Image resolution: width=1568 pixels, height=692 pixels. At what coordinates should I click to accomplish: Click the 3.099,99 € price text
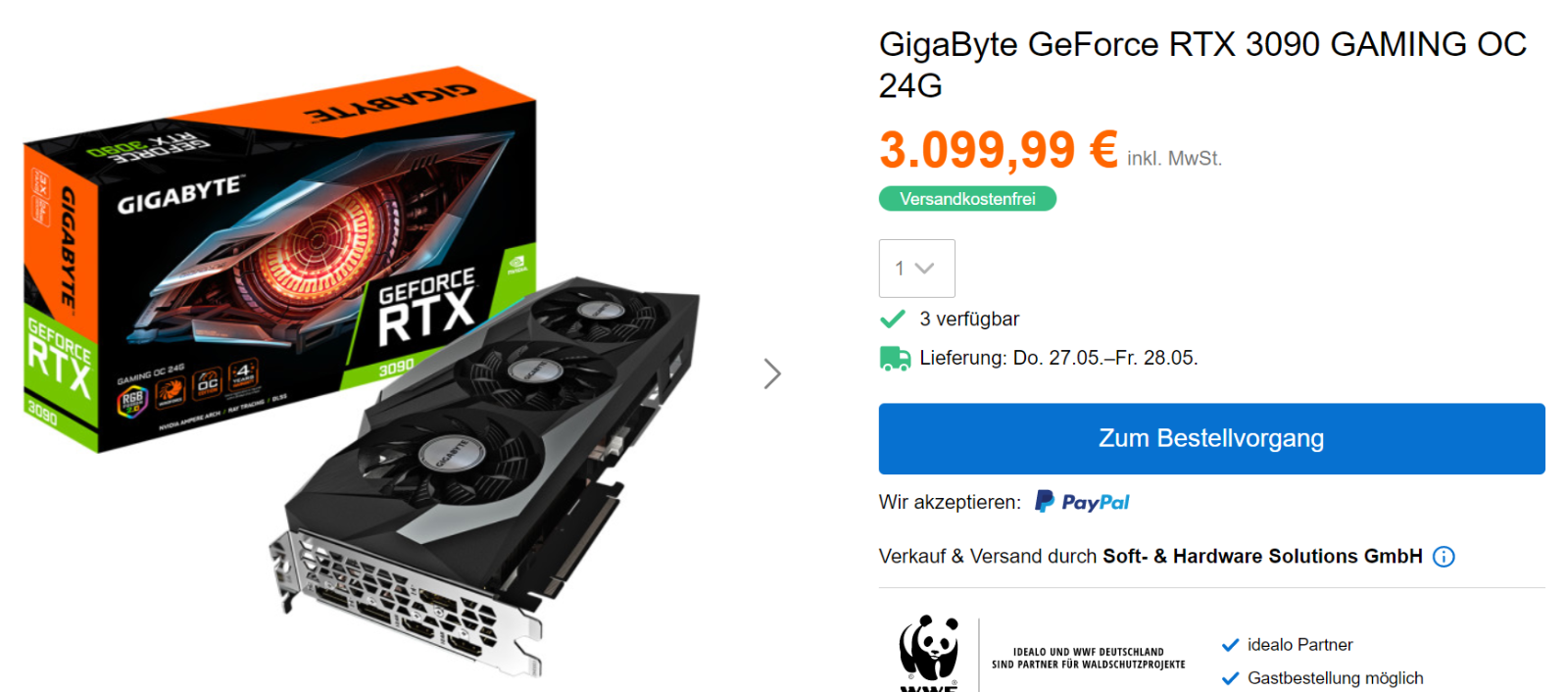(x=999, y=150)
